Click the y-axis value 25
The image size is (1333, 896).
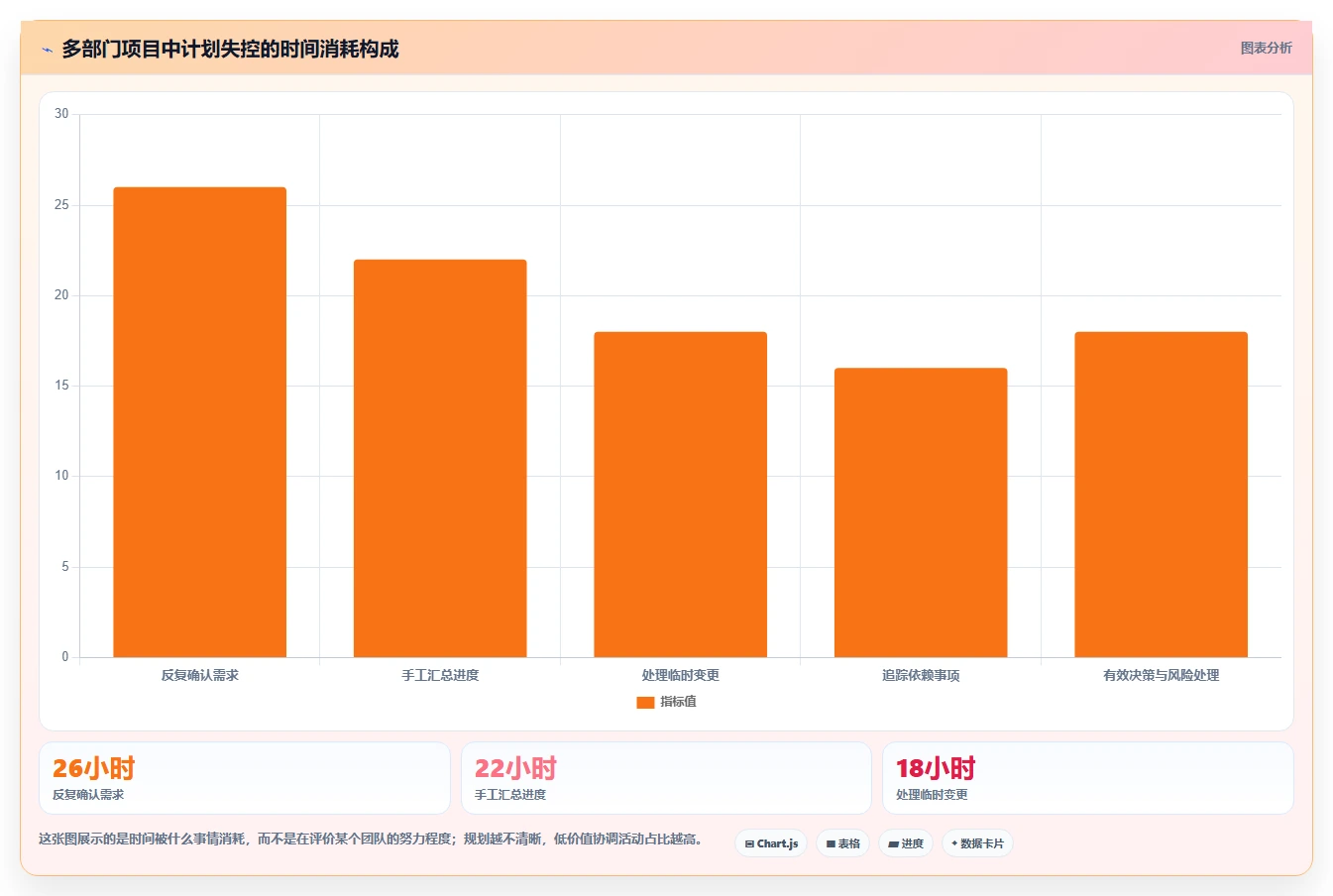click(x=61, y=205)
